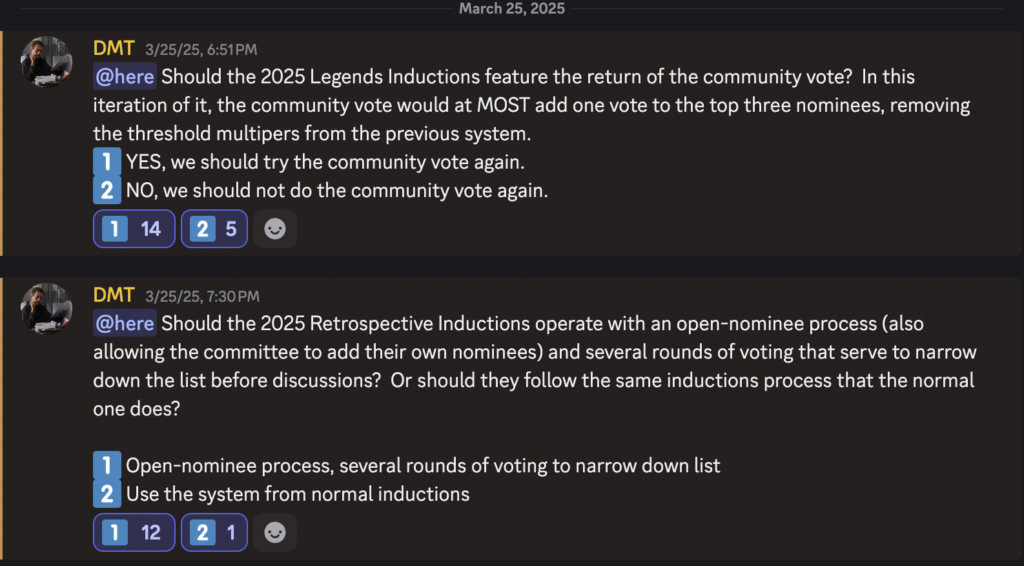Toggle the 2 reaction showing 5 votes
1024x566 pixels.
pyautogui.click(x=213, y=229)
